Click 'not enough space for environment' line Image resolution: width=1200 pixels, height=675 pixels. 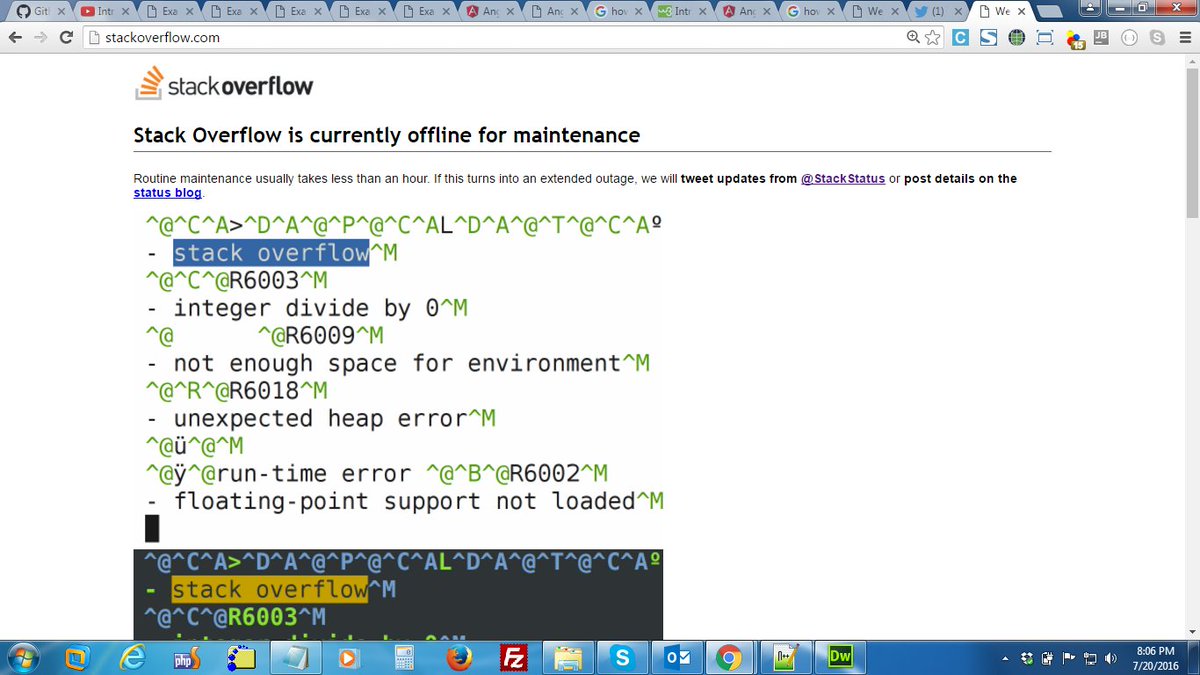(398, 363)
